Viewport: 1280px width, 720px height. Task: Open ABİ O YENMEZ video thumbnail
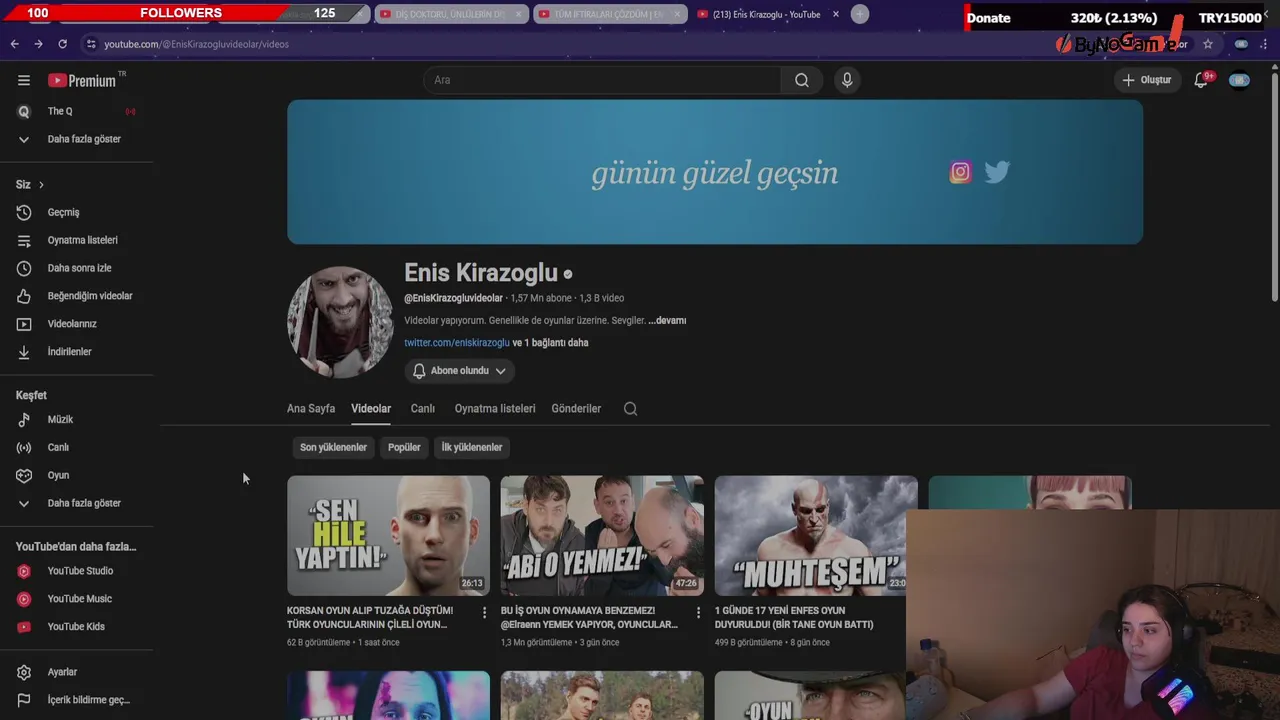[602, 536]
